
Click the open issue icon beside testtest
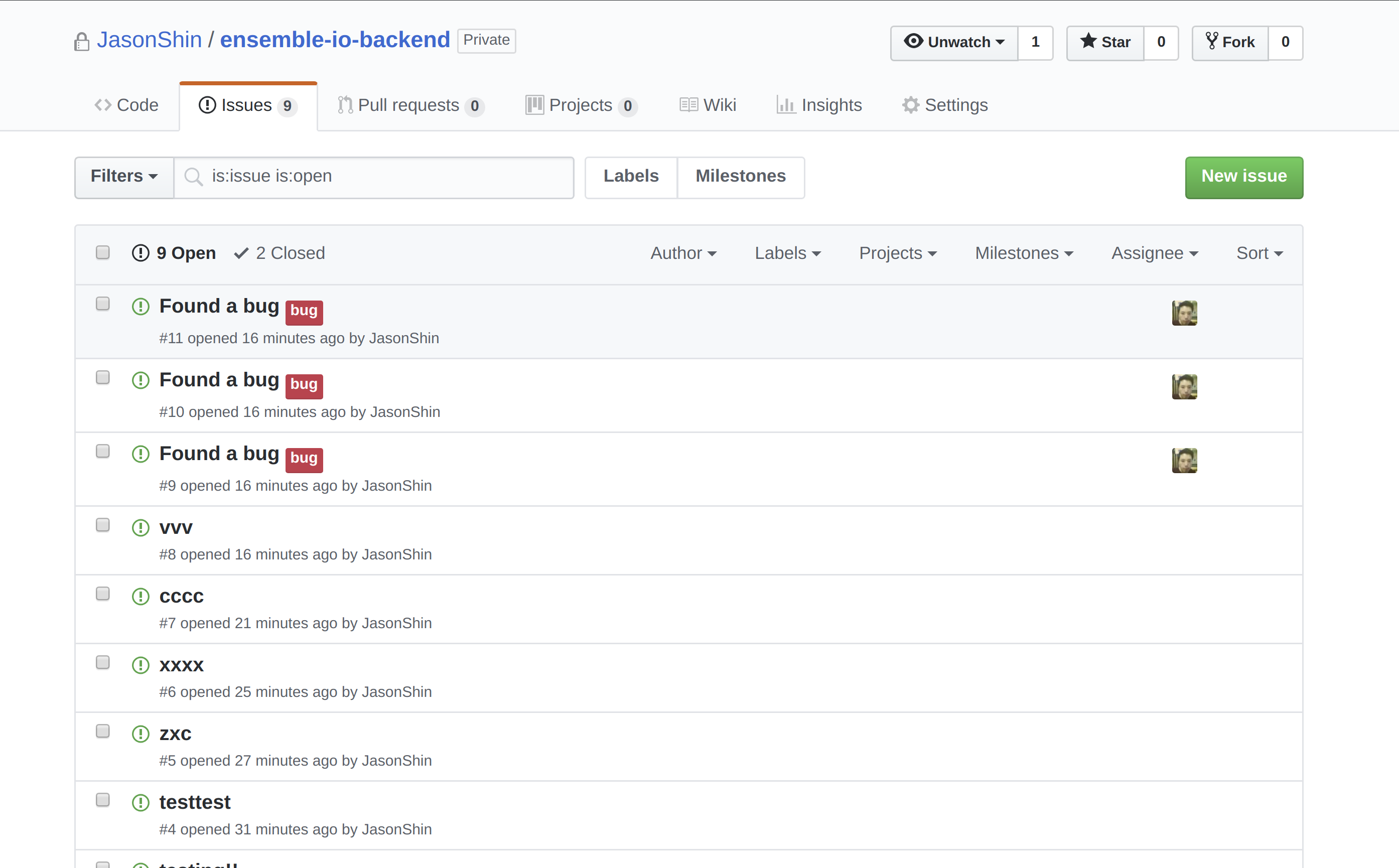(141, 803)
